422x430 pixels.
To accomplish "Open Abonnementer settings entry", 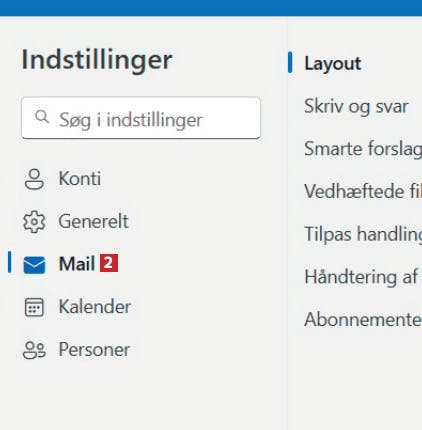I will pyautogui.click(x=363, y=319).
